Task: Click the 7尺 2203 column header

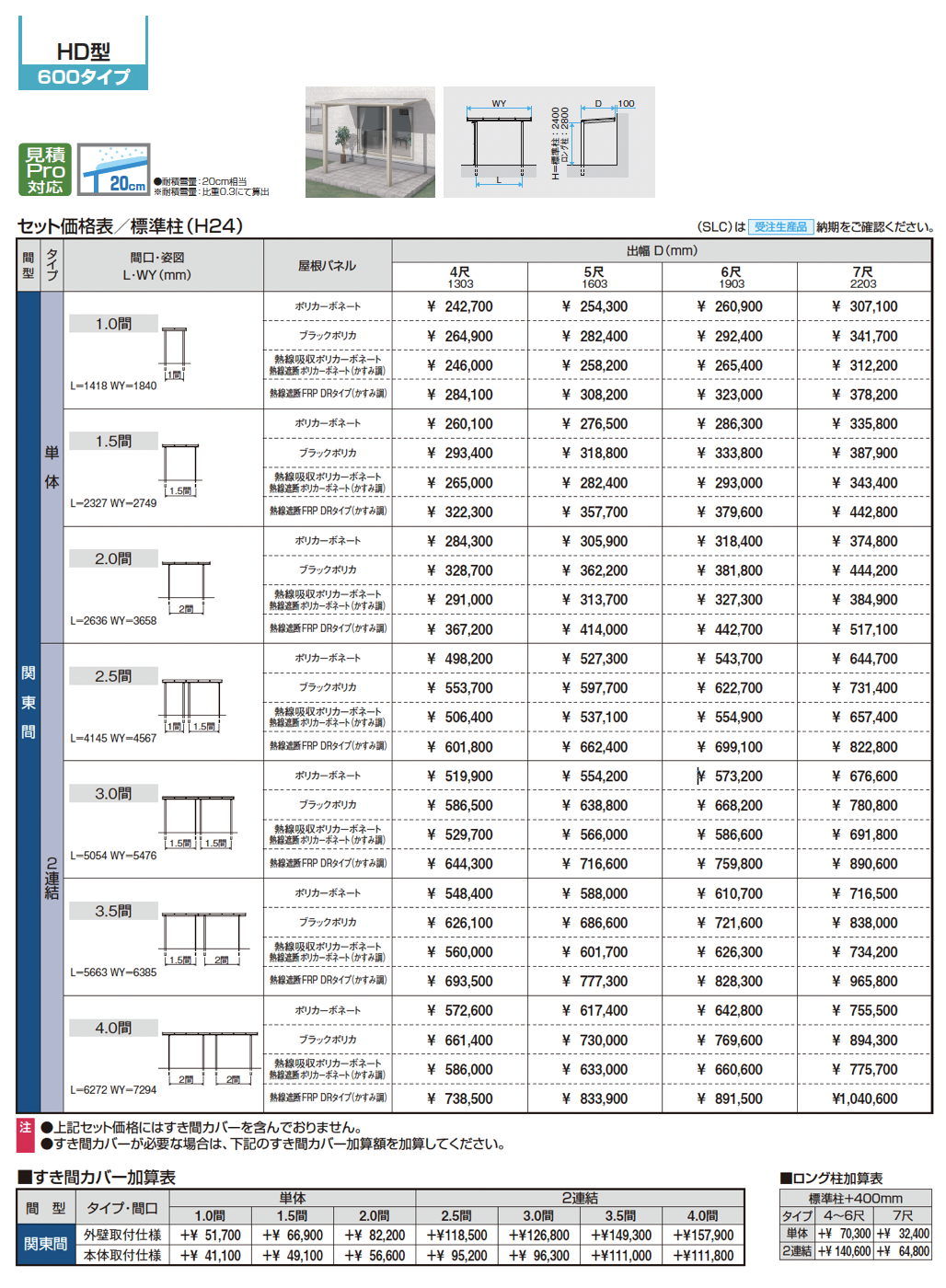Action: tap(863, 277)
